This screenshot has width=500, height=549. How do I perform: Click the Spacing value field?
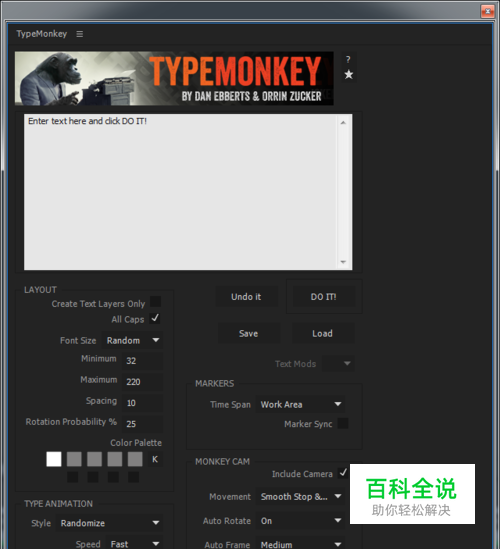tap(143, 403)
